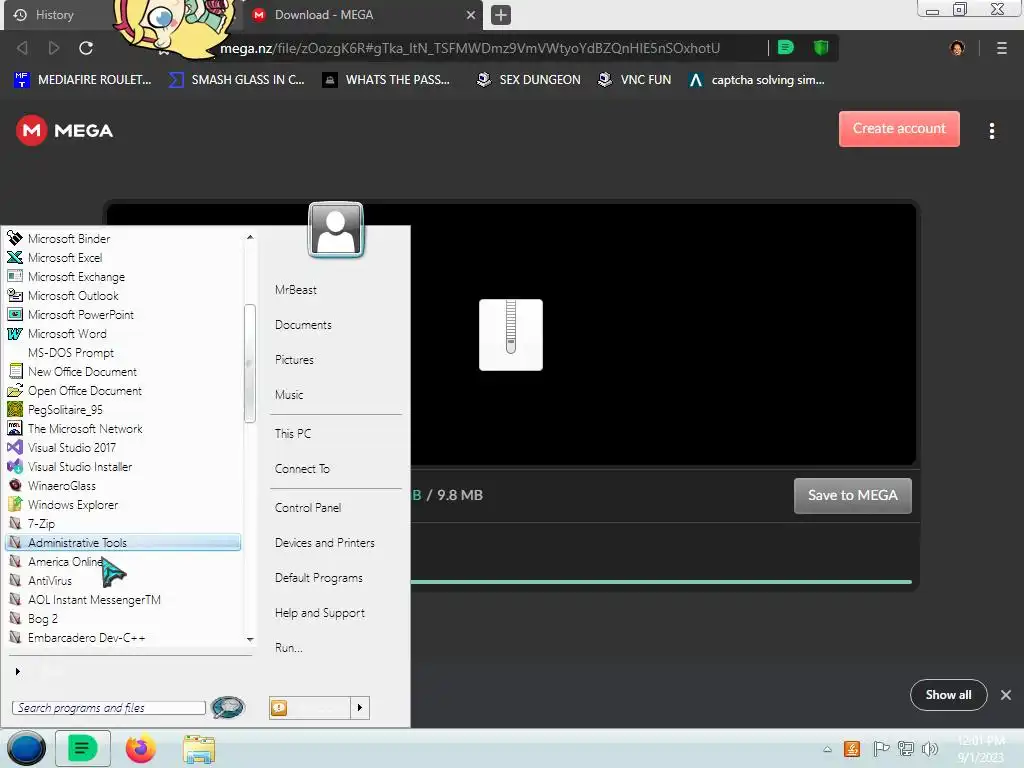Open the MEDIAFIRE ROULET... bookmark
Image resolution: width=1024 pixels, height=768 pixels.
[82, 80]
